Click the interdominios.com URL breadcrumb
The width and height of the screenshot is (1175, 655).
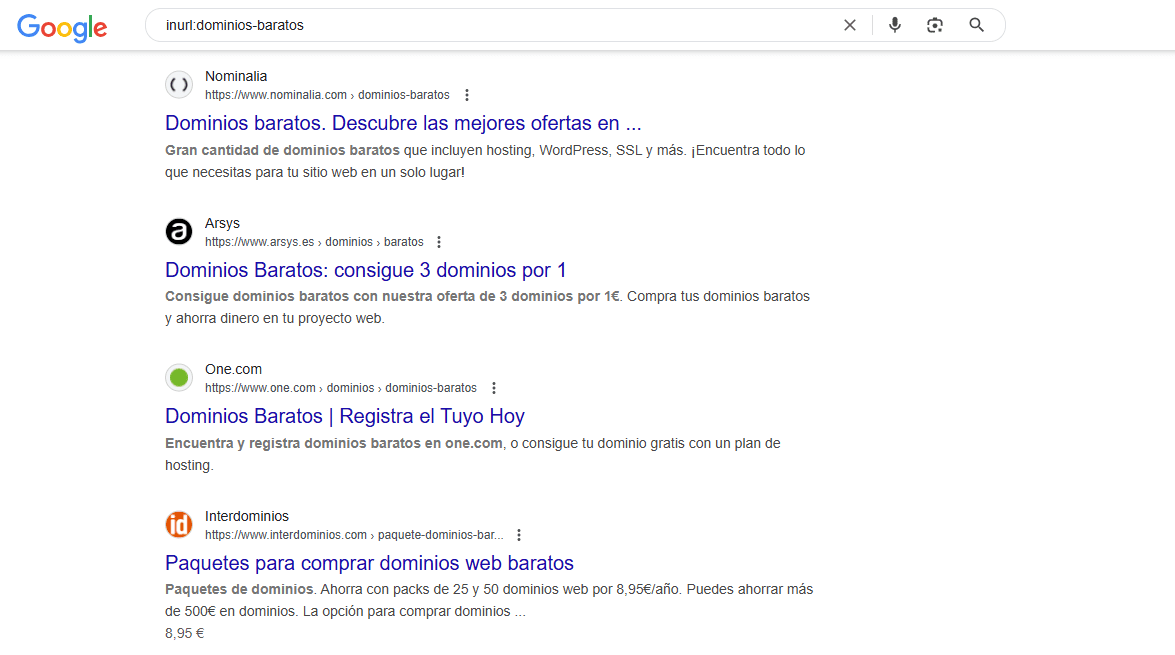tap(354, 535)
